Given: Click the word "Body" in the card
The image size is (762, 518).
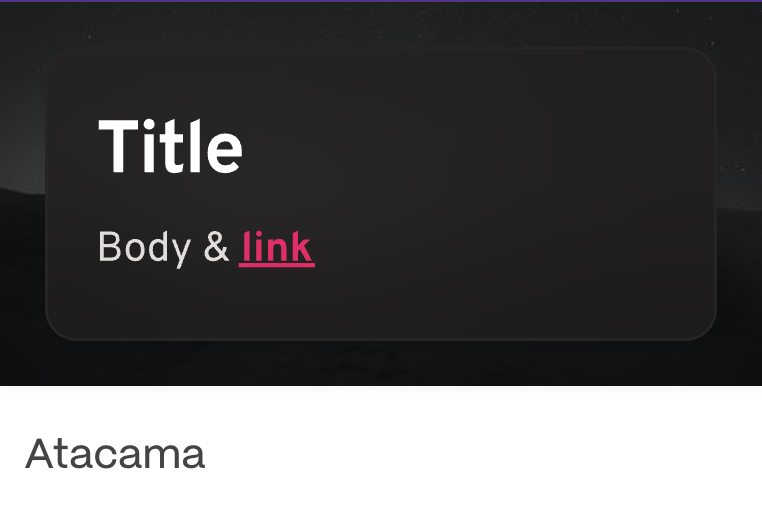Looking at the screenshot, I should [144, 247].
